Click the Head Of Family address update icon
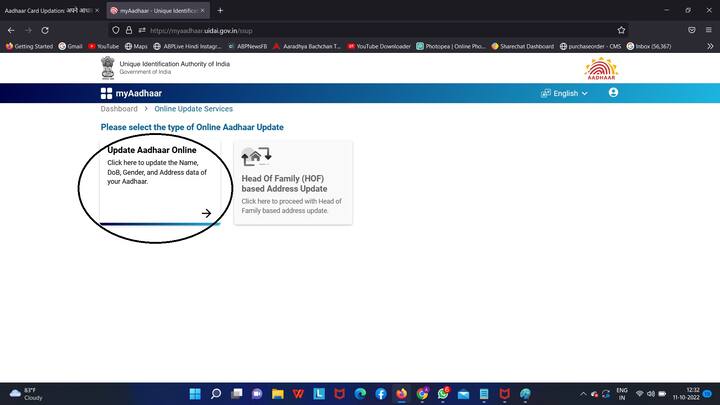The image size is (720, 405). (256, 156)
